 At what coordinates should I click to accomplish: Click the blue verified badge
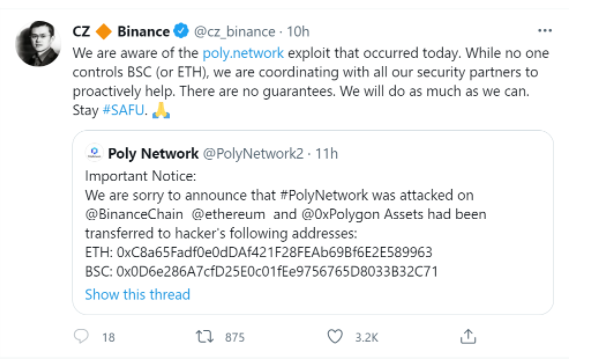[181, 31]
